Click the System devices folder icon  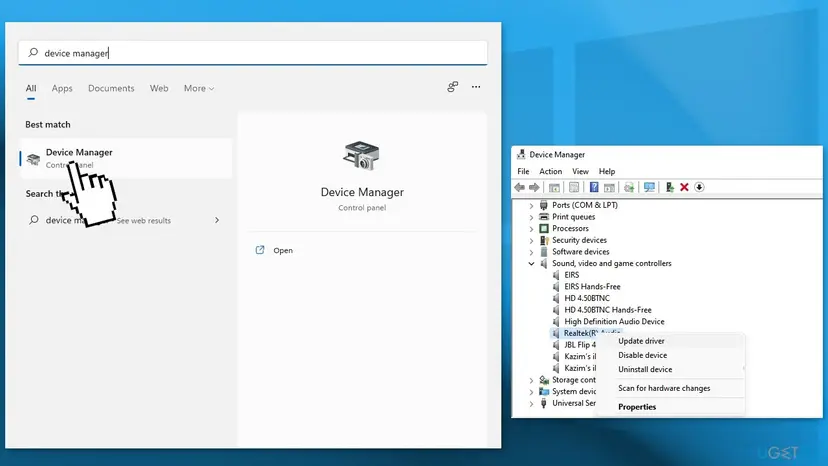(x=544, y=392)
